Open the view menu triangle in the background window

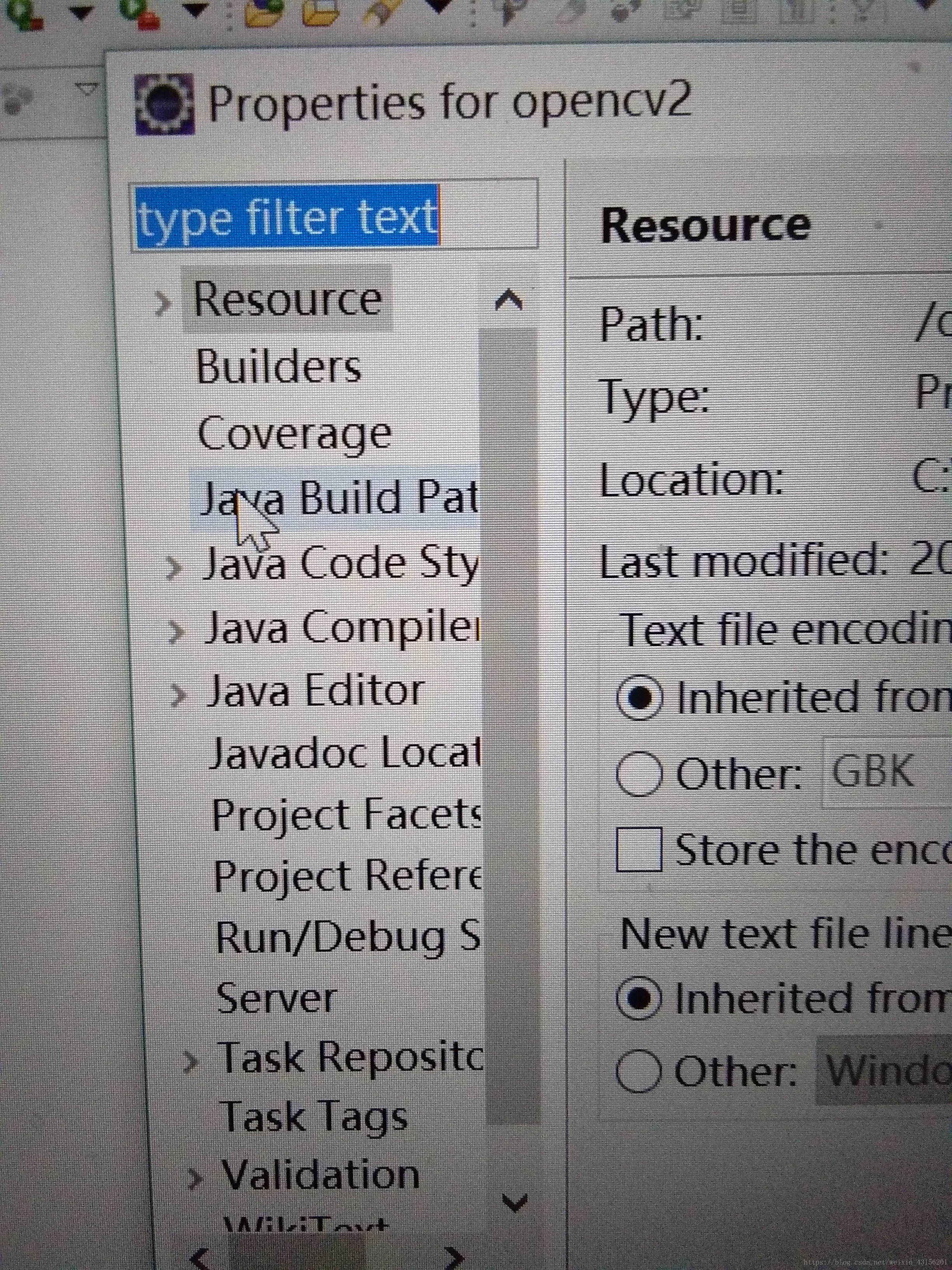click(87, 89)
